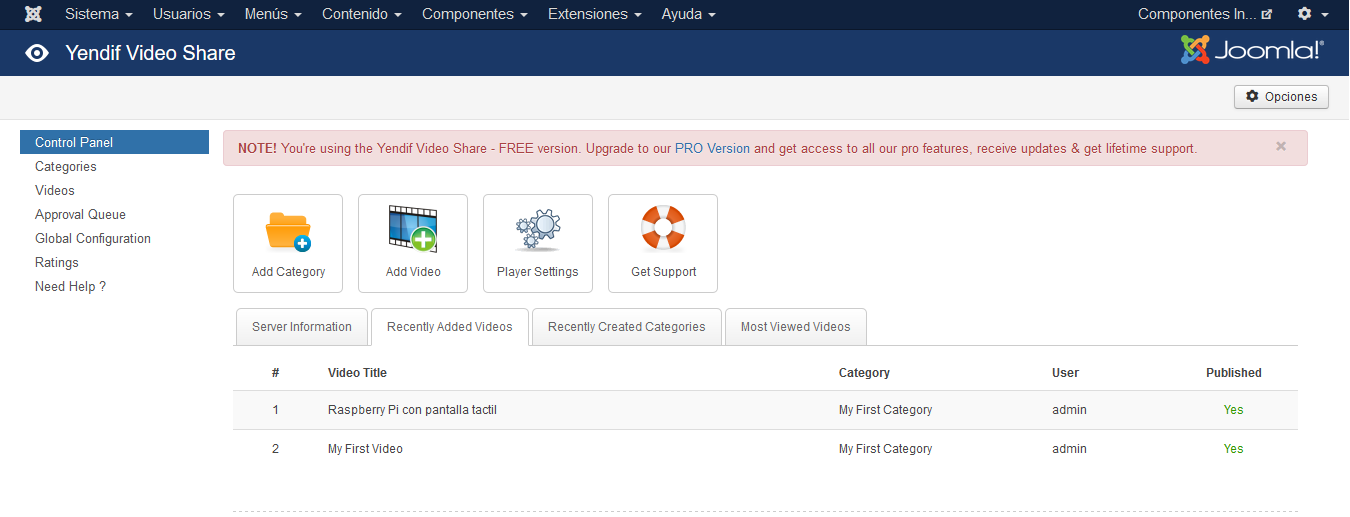Image resolution: width=1350 pixels, height=517 pixels.
Task: Select Approval Queue in the sidebar
Action: click(80, 214)
